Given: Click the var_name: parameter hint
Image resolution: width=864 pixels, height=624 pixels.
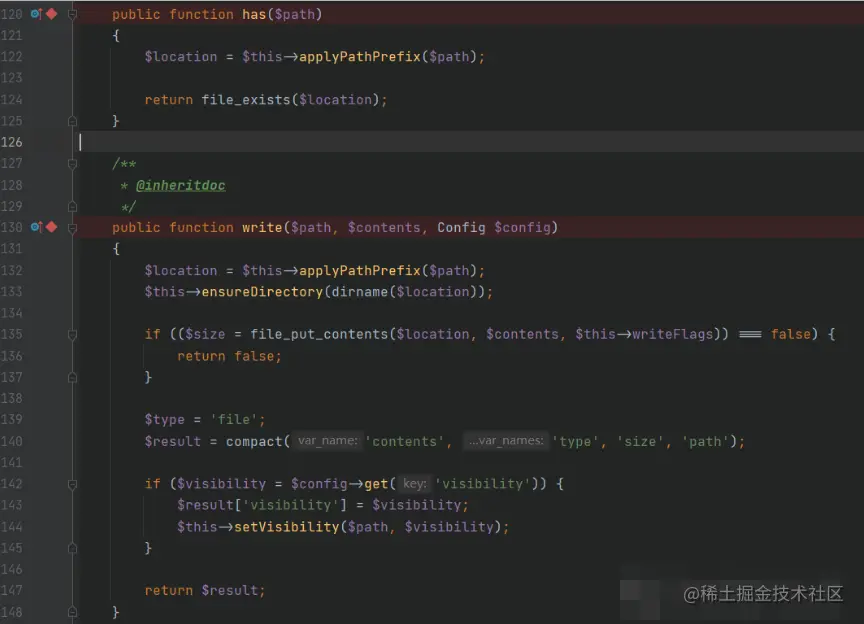Looking at the screenshot, I should pyautogui.click(x=327, y=441).
